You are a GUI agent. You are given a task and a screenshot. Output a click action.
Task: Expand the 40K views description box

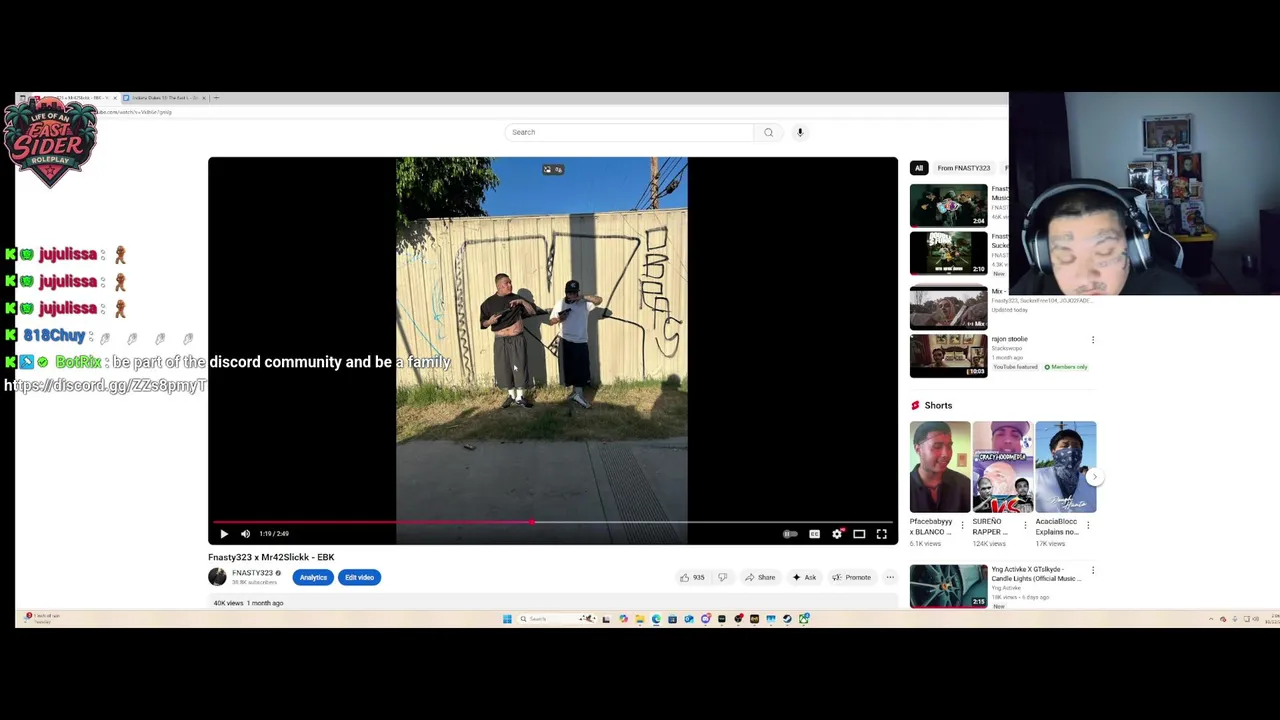pos(553,603)
